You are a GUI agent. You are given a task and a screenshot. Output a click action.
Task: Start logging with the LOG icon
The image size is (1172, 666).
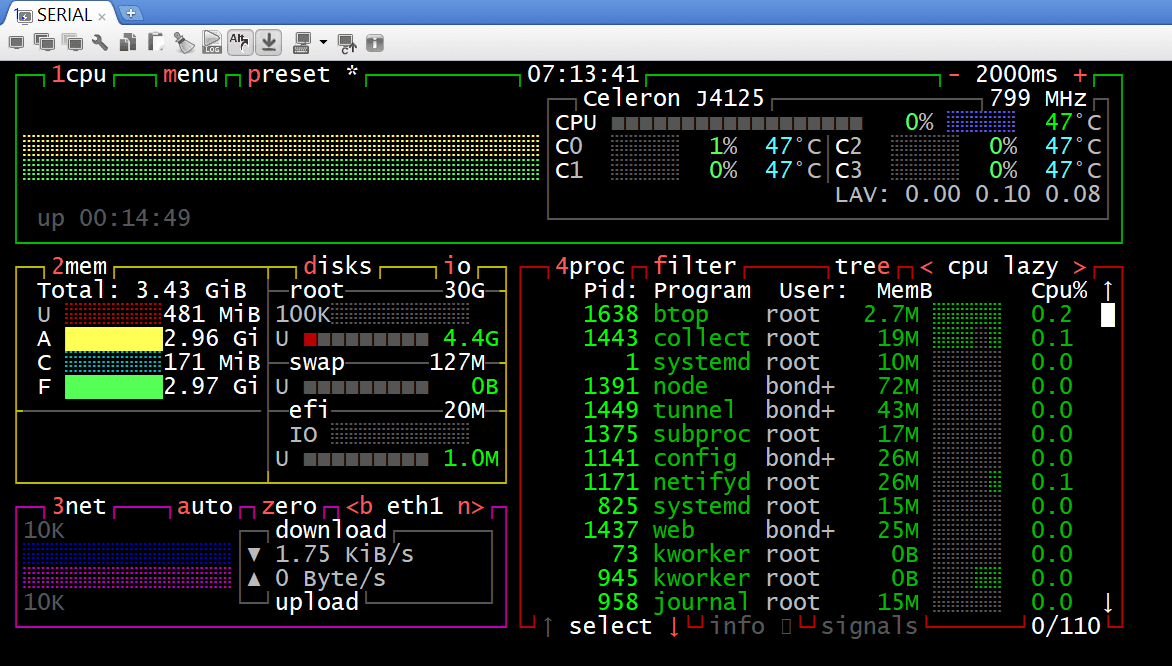pyautogui.click(x=212, y=43)
